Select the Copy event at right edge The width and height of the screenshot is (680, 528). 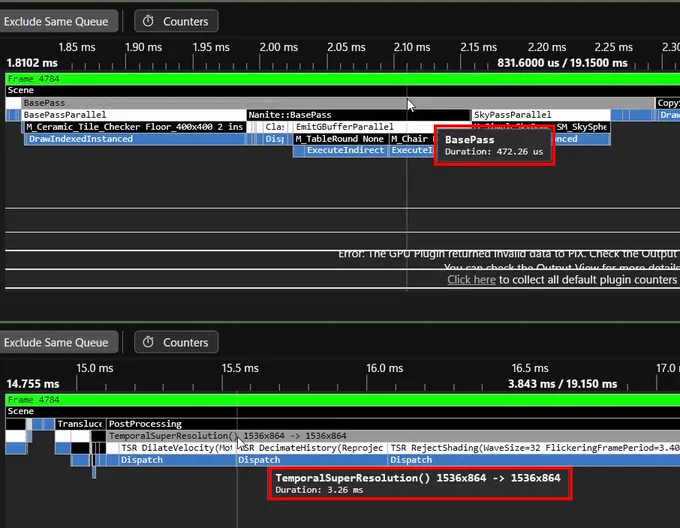click(667, 103)
